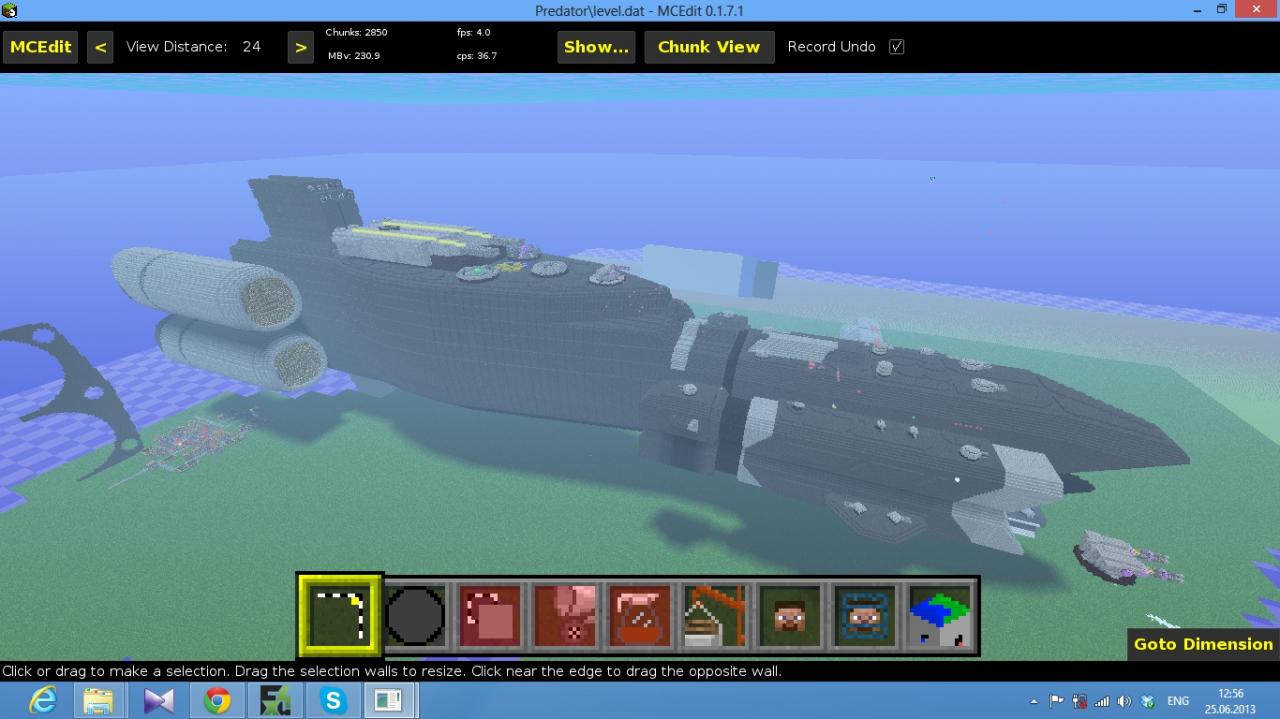Select the Fill and Replace tool
The height and width of the screenshot is (719, 1280).
tap(564, 614)
